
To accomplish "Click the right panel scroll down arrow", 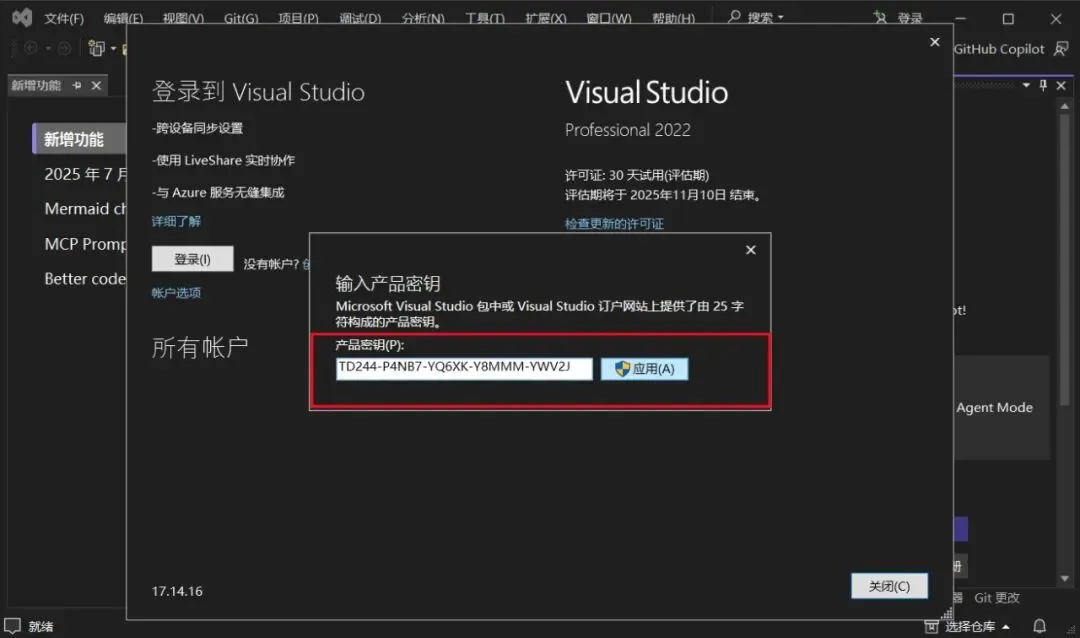I will tap(1065, 579).
